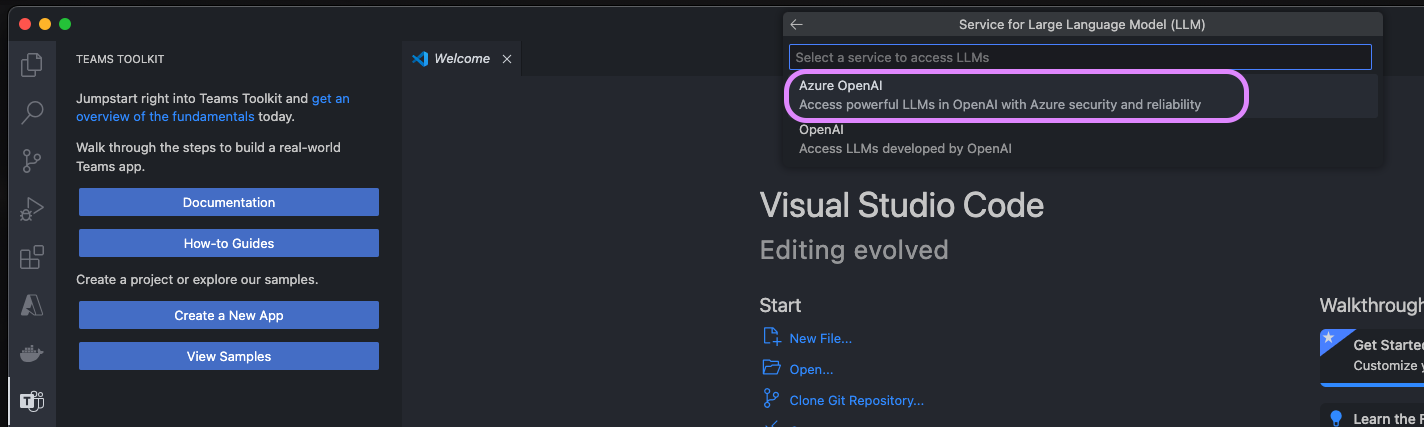Focus the Select a service input field
Screen dimensions: 1424x427
pyautogui.click(x=1080, y=57)
